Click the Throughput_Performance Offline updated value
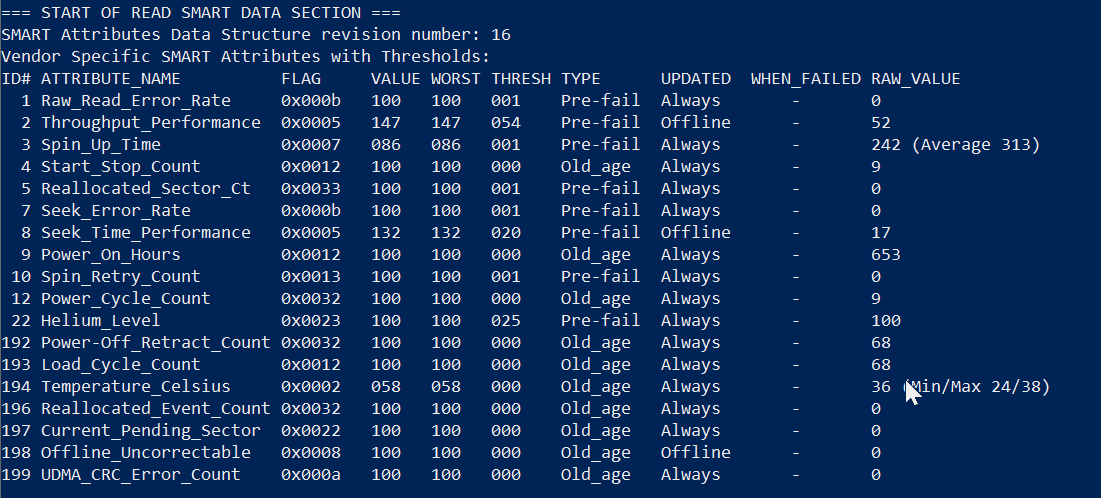The image size is (1101, 498). (x=695, y=123)
